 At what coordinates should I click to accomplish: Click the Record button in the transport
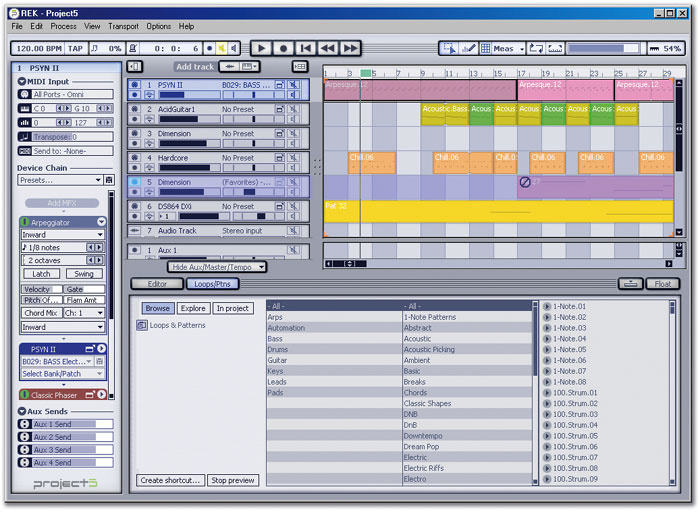click(x=283, y=48)
